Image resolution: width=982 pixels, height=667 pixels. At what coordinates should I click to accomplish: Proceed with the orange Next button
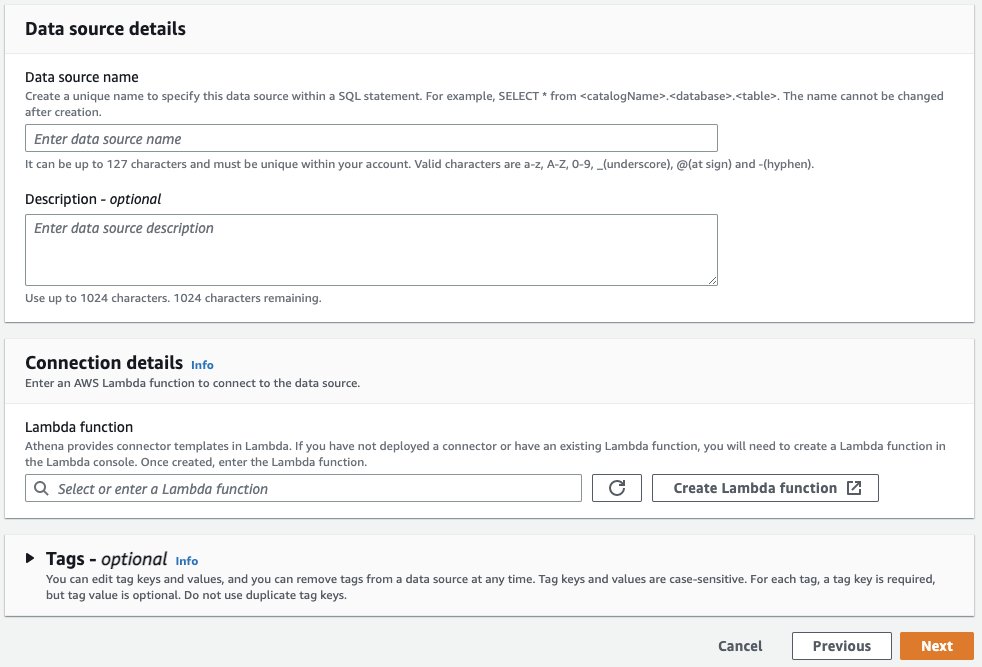936,646
